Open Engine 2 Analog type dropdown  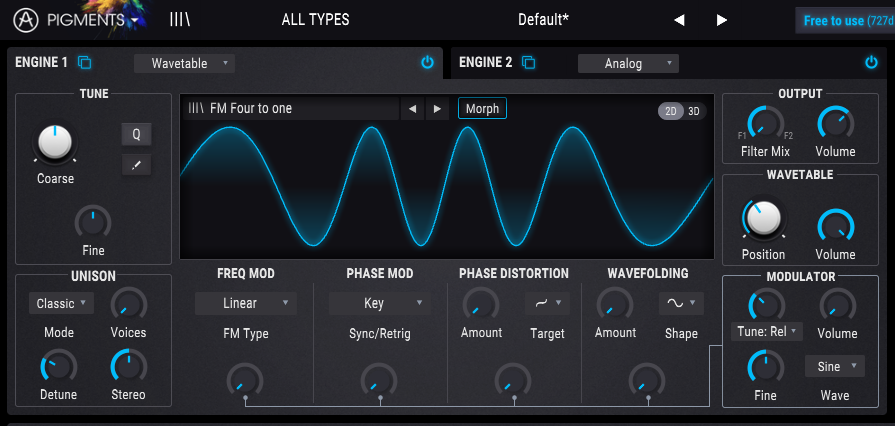628,63
